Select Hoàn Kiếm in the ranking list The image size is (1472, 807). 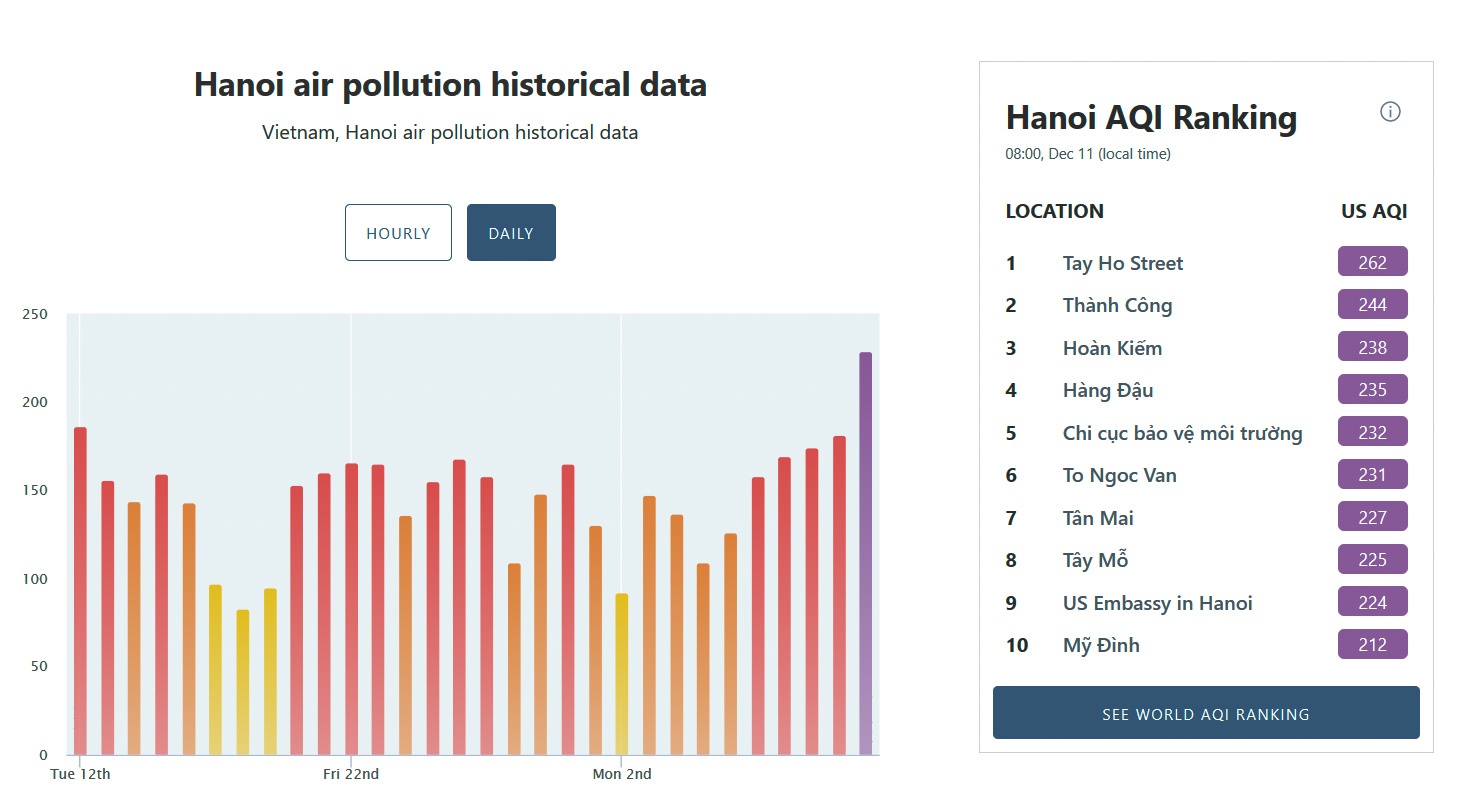coord(1112,348)
